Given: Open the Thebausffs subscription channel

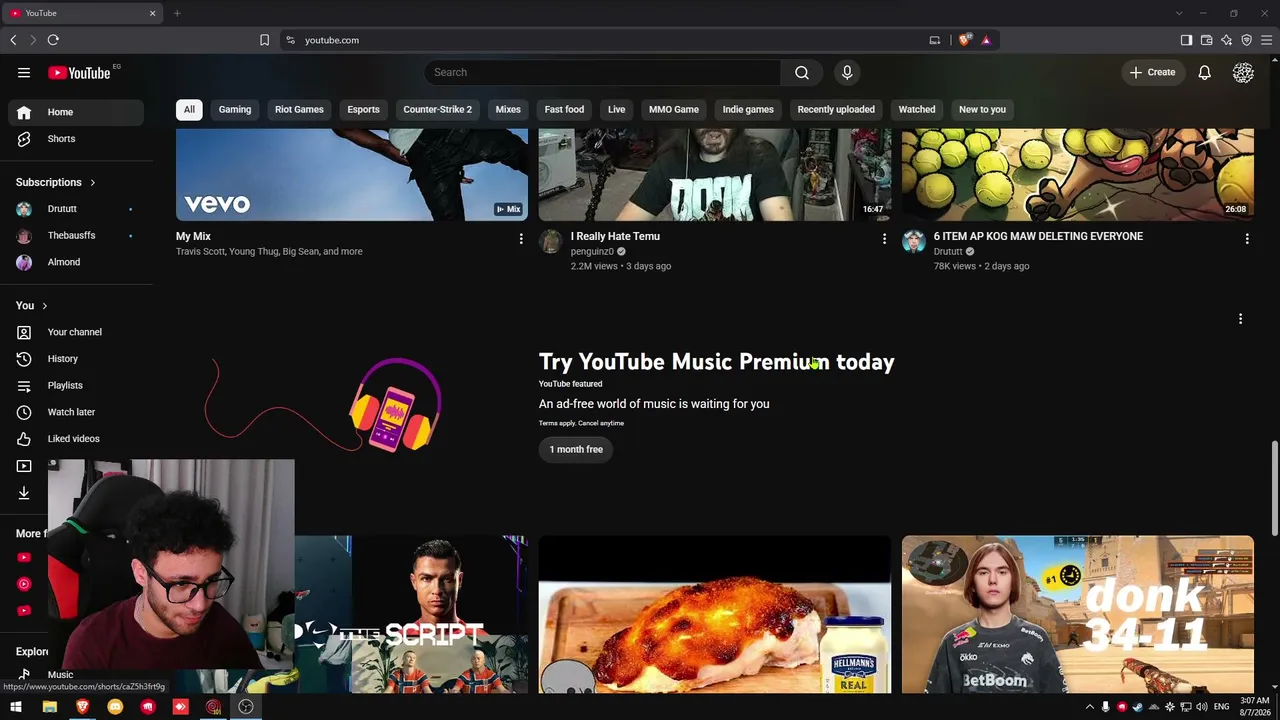Looking at the screenshot, I should (72, 236).
